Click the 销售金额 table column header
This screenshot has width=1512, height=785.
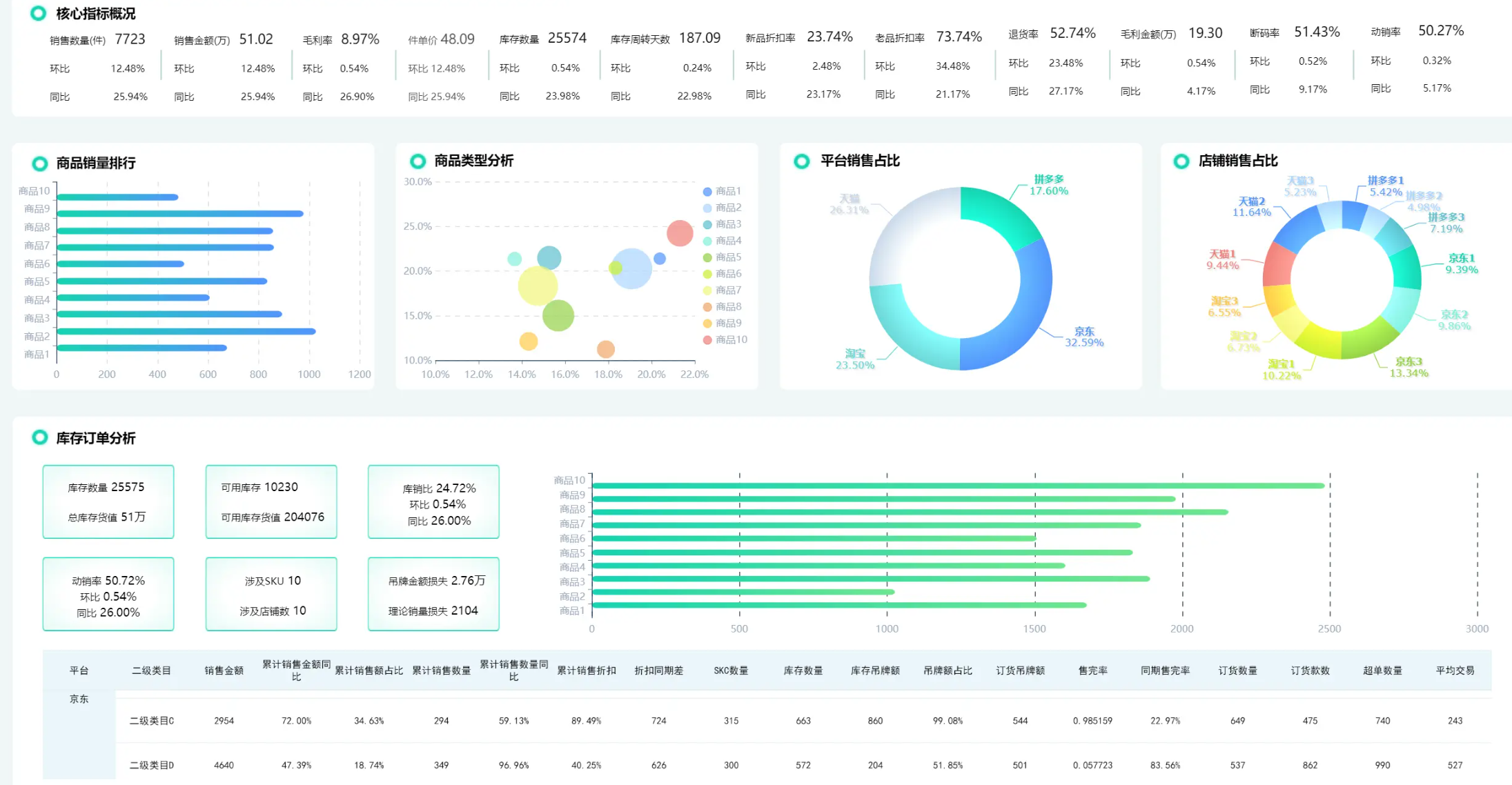[x=224, y=670]
